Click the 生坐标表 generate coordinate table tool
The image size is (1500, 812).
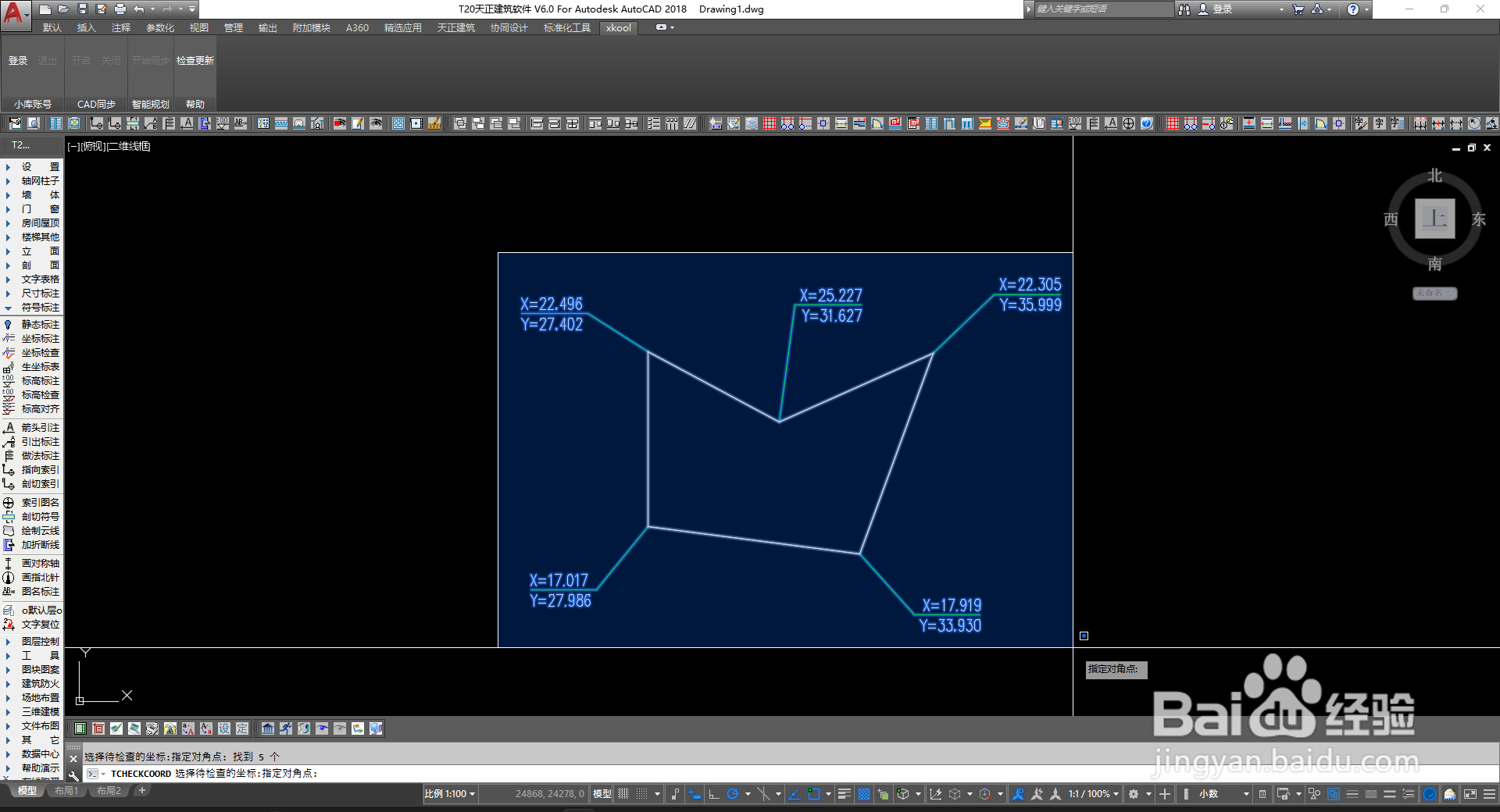(x=31, y=367)
